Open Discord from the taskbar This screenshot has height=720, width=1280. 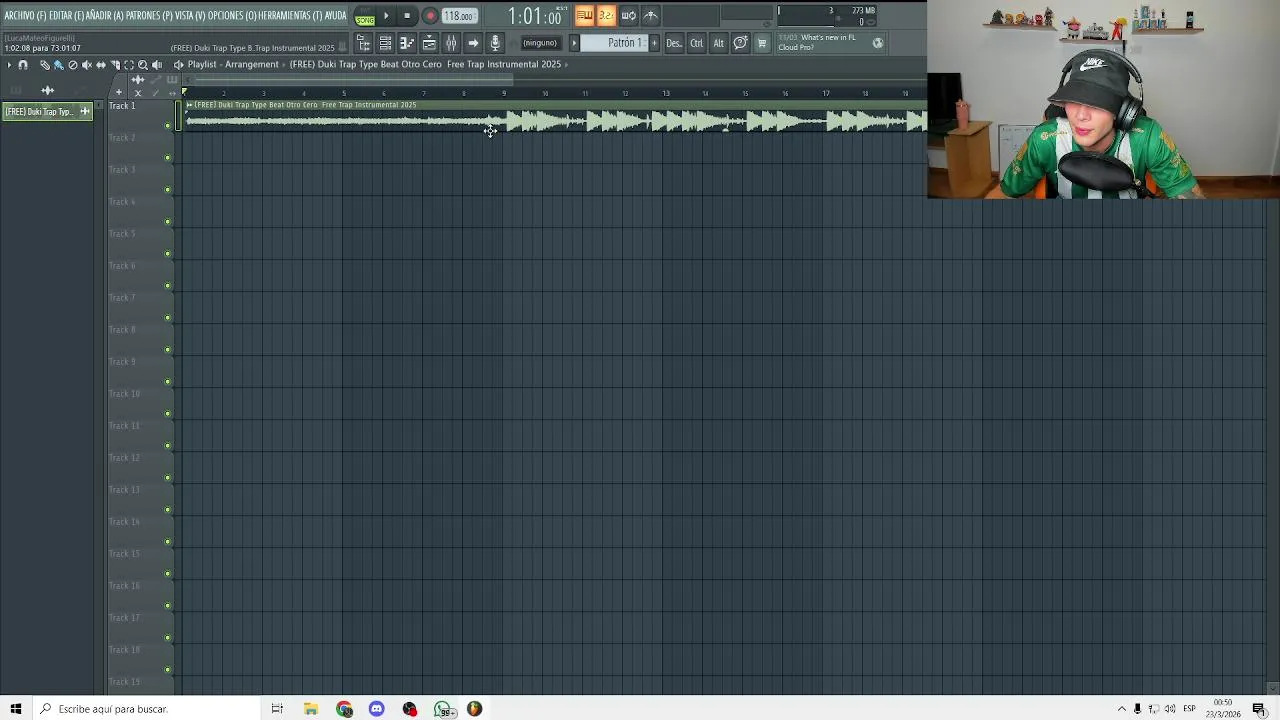coord(377,709)
